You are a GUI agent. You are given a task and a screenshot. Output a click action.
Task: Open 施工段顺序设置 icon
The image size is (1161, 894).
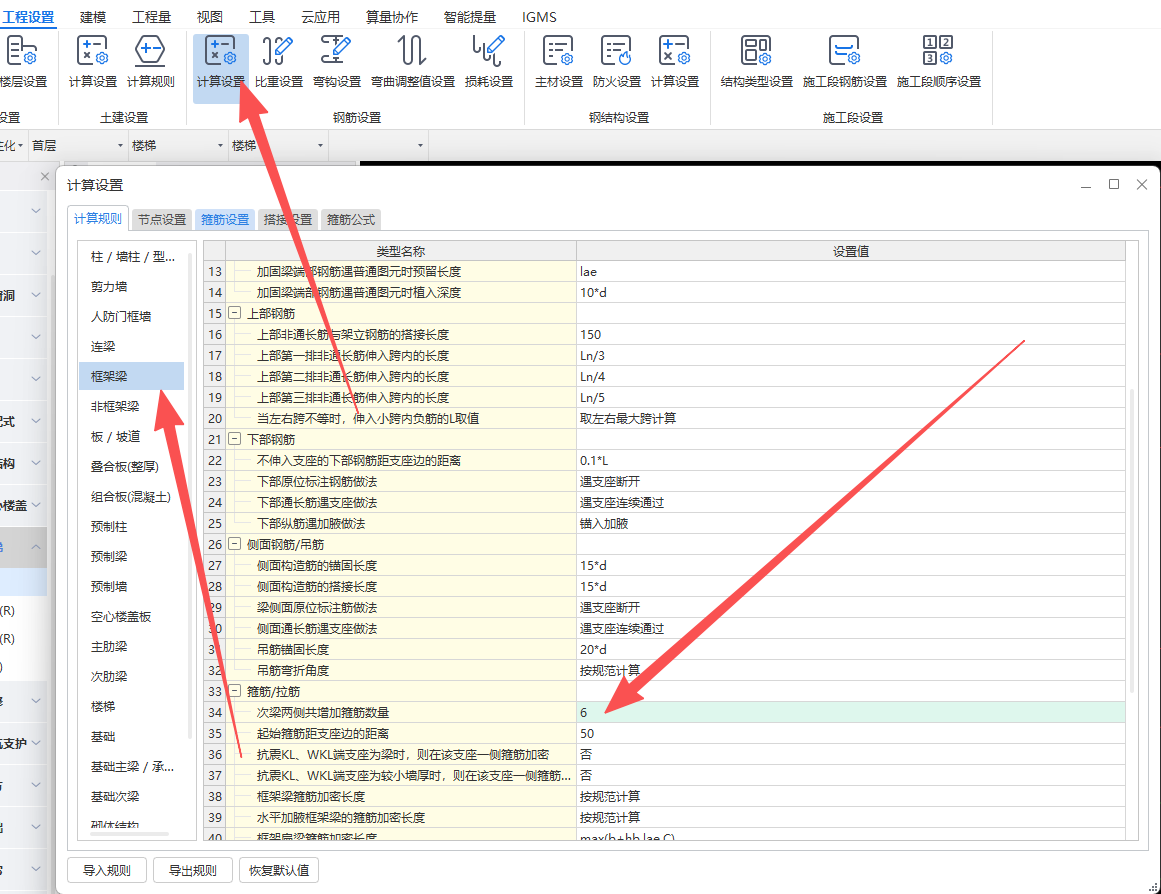(938, 62)
